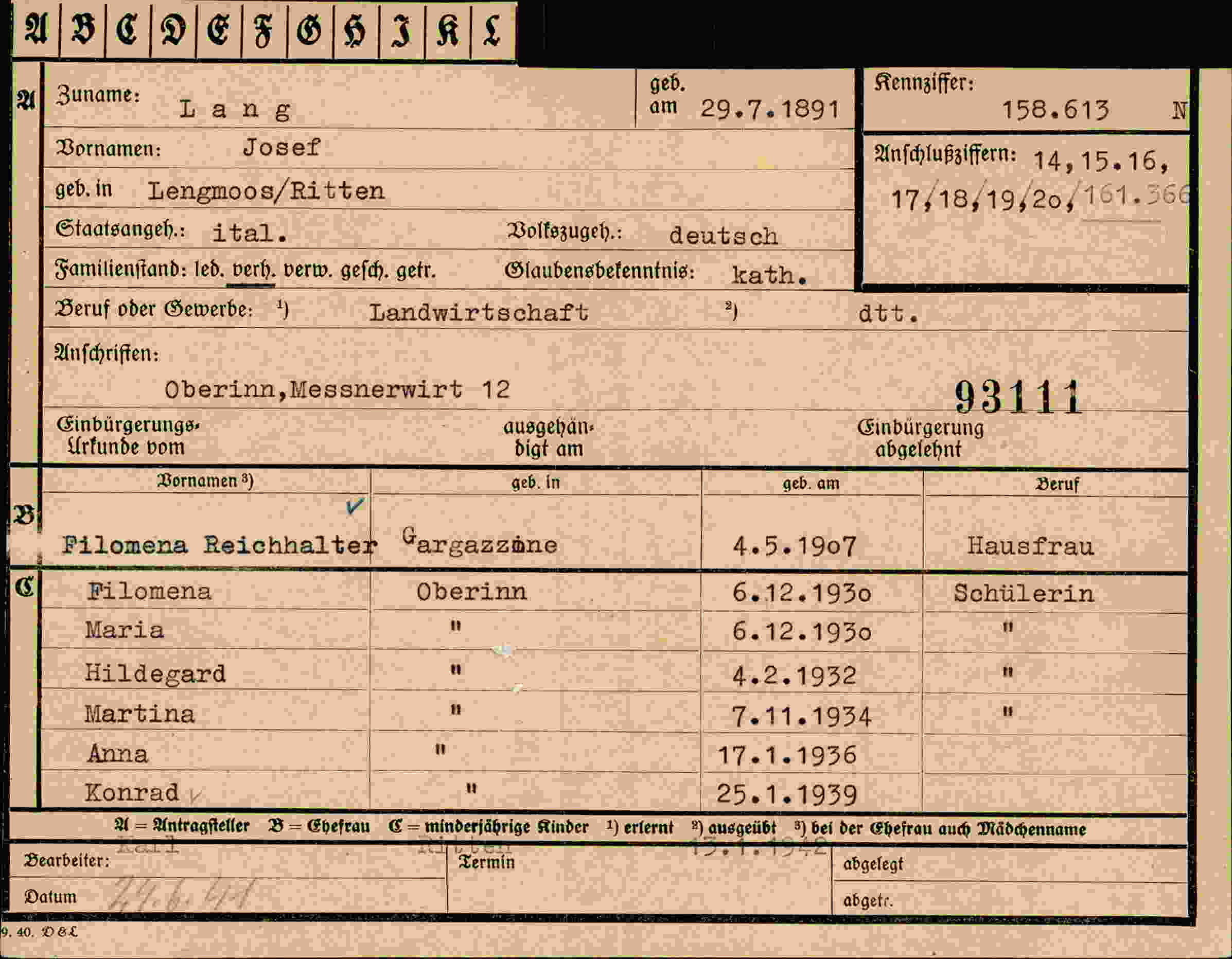
Task: Click the 'Beruf oder Gewerbe:' label
Action: point(154,310)
